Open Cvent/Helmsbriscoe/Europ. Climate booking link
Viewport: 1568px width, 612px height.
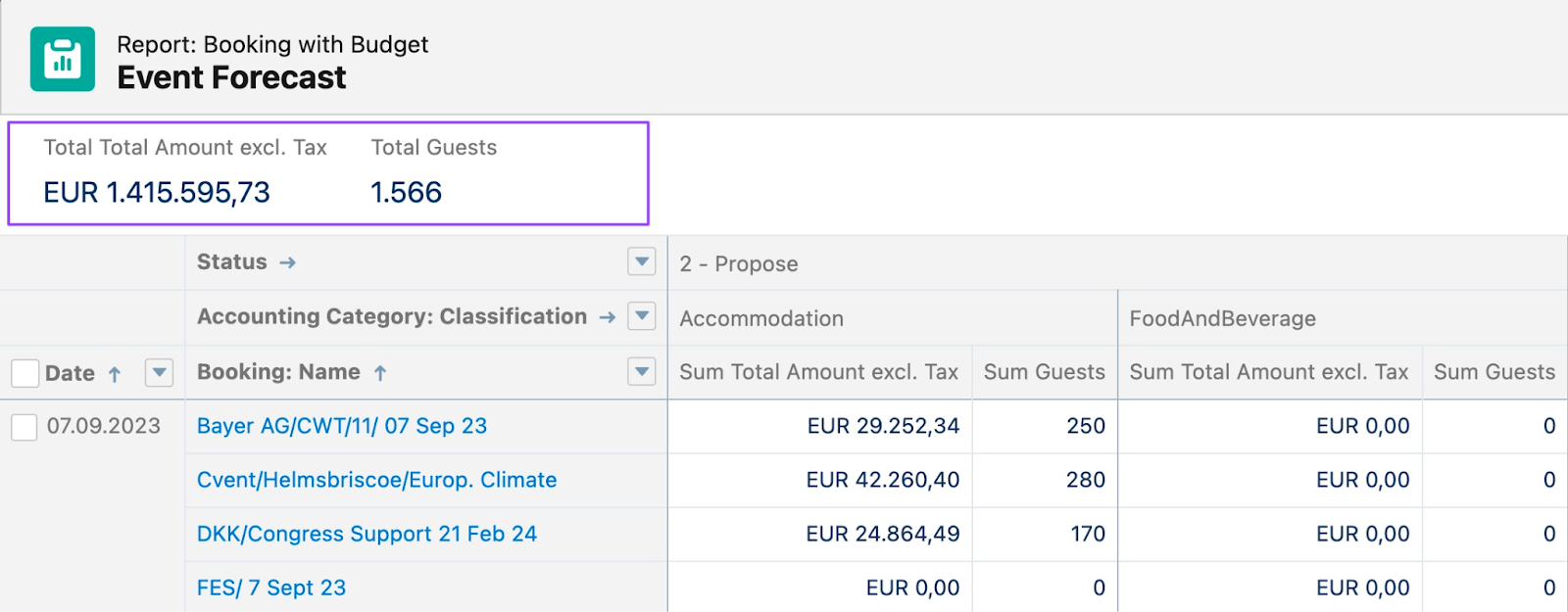[376, 480]
